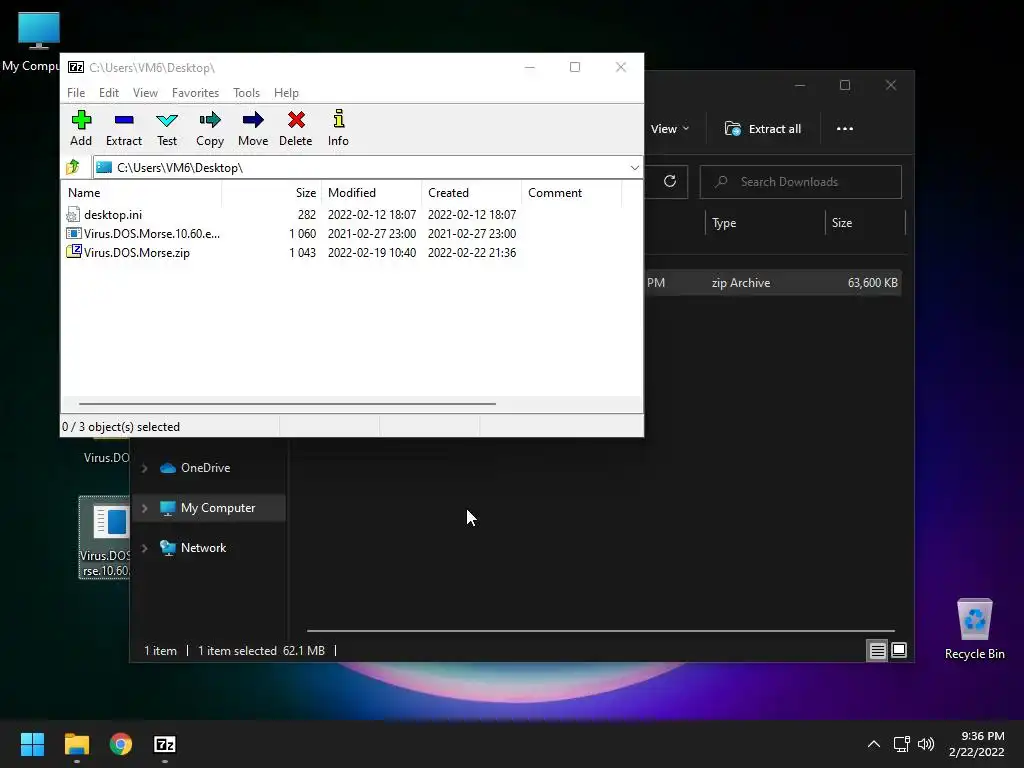The width and height of the screenshot is (1024, 768).
Task: Sort 7-Zip list by Name column
Action: click(142, 193)
